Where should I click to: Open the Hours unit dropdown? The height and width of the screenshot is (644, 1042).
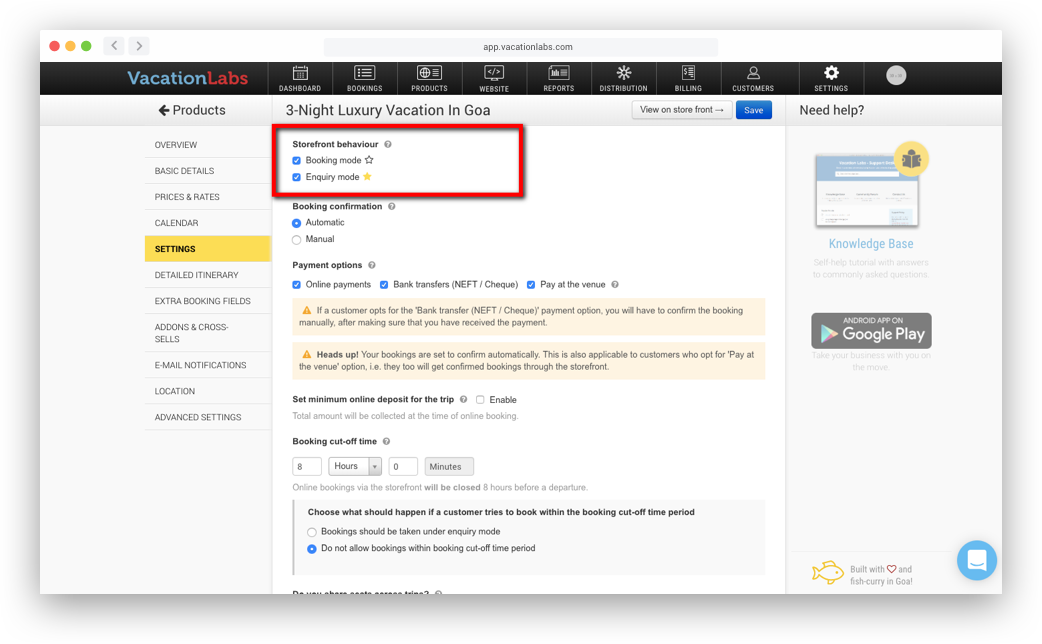point(355,466)
